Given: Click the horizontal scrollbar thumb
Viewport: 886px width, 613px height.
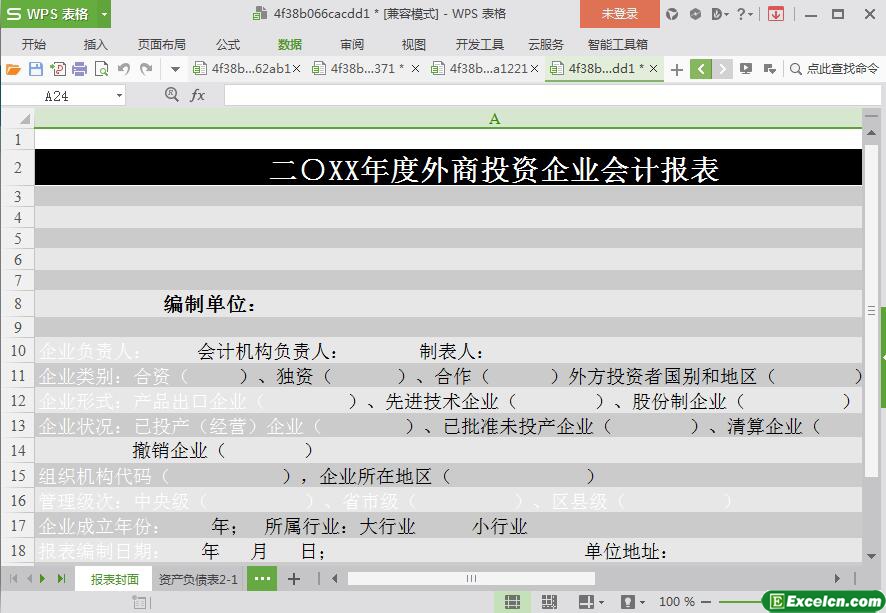Looking at the screenshot, I should (x=471, y=579).
